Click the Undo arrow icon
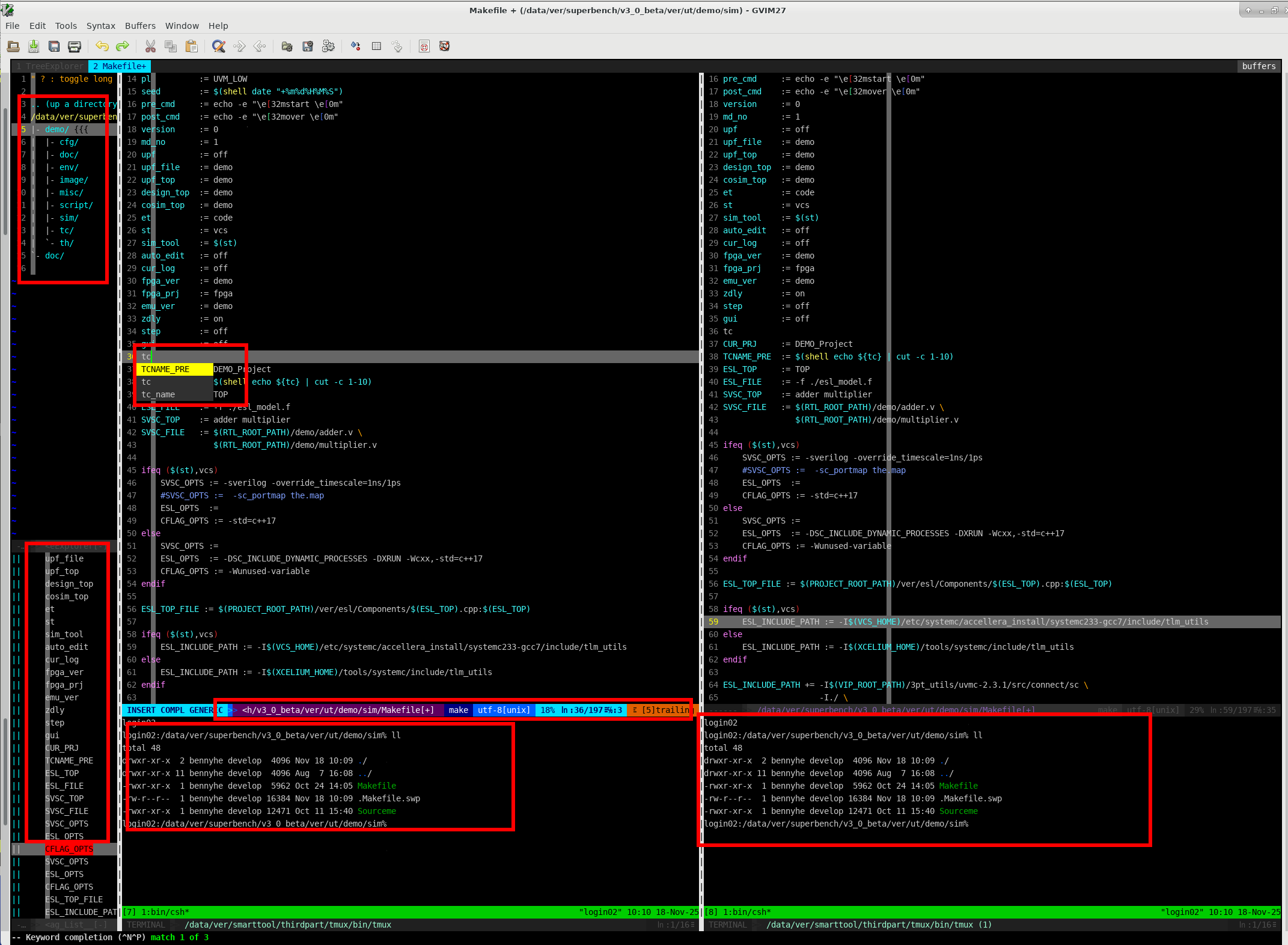This screenshot has height=945, width=1288. (102, 46)
